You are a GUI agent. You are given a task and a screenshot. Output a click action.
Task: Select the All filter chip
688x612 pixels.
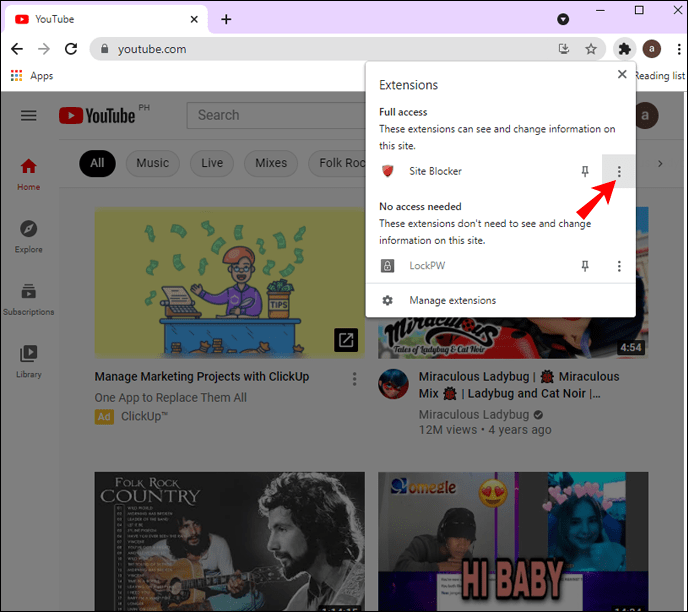97,163
